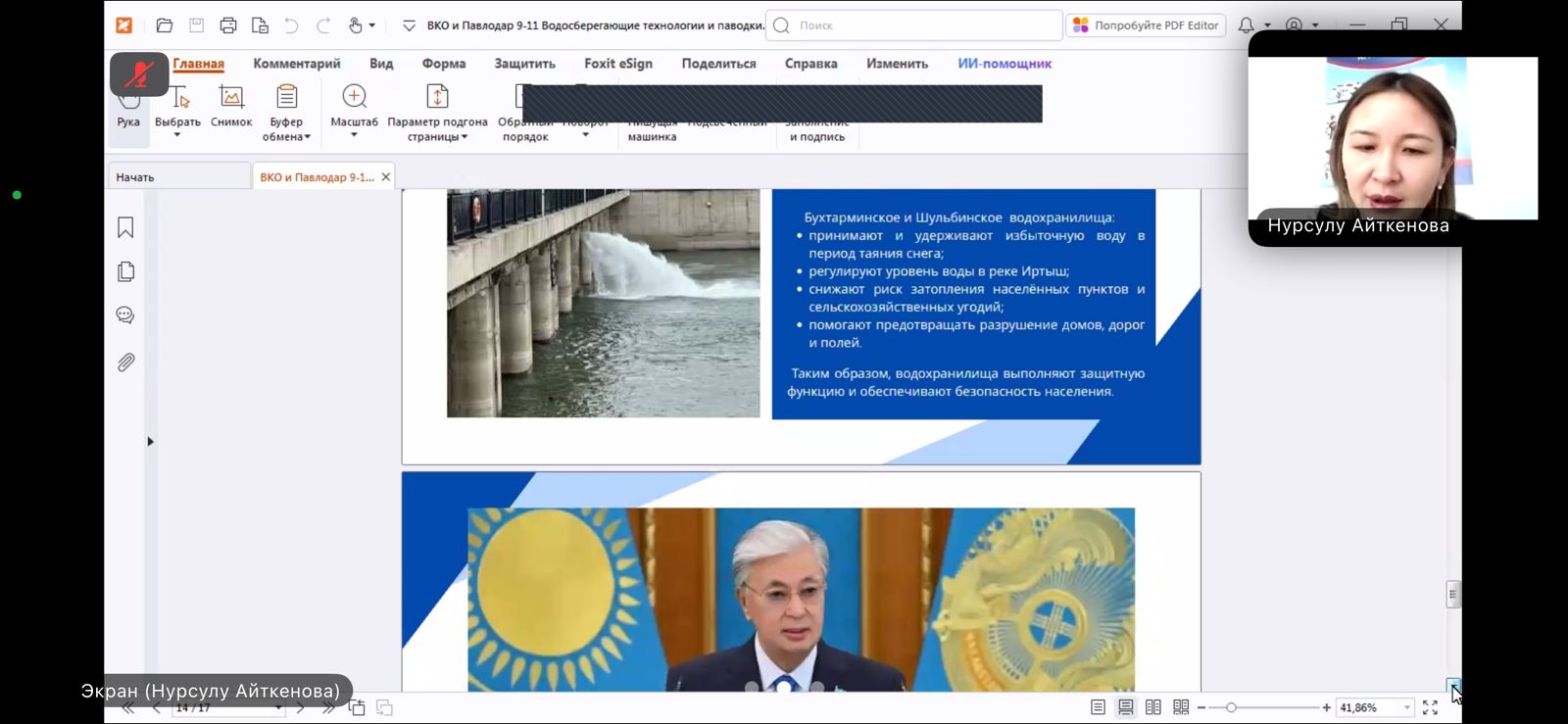Image resolution: width=1568 pixels, height=724 pixels.
Task: Click the Попробуйте PDF Editor button
Action: 1146,25
